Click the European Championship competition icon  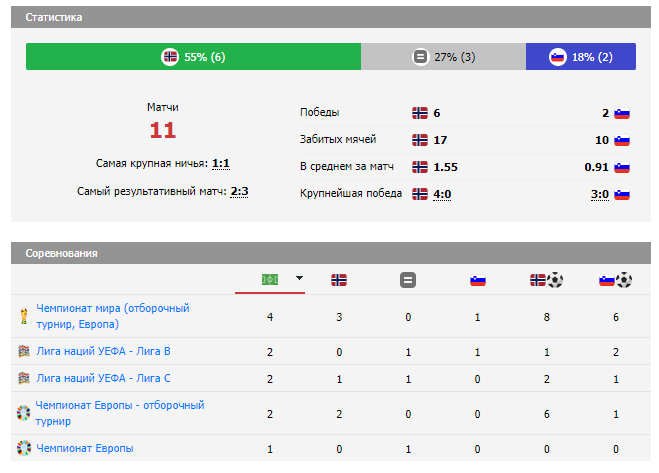24,448
